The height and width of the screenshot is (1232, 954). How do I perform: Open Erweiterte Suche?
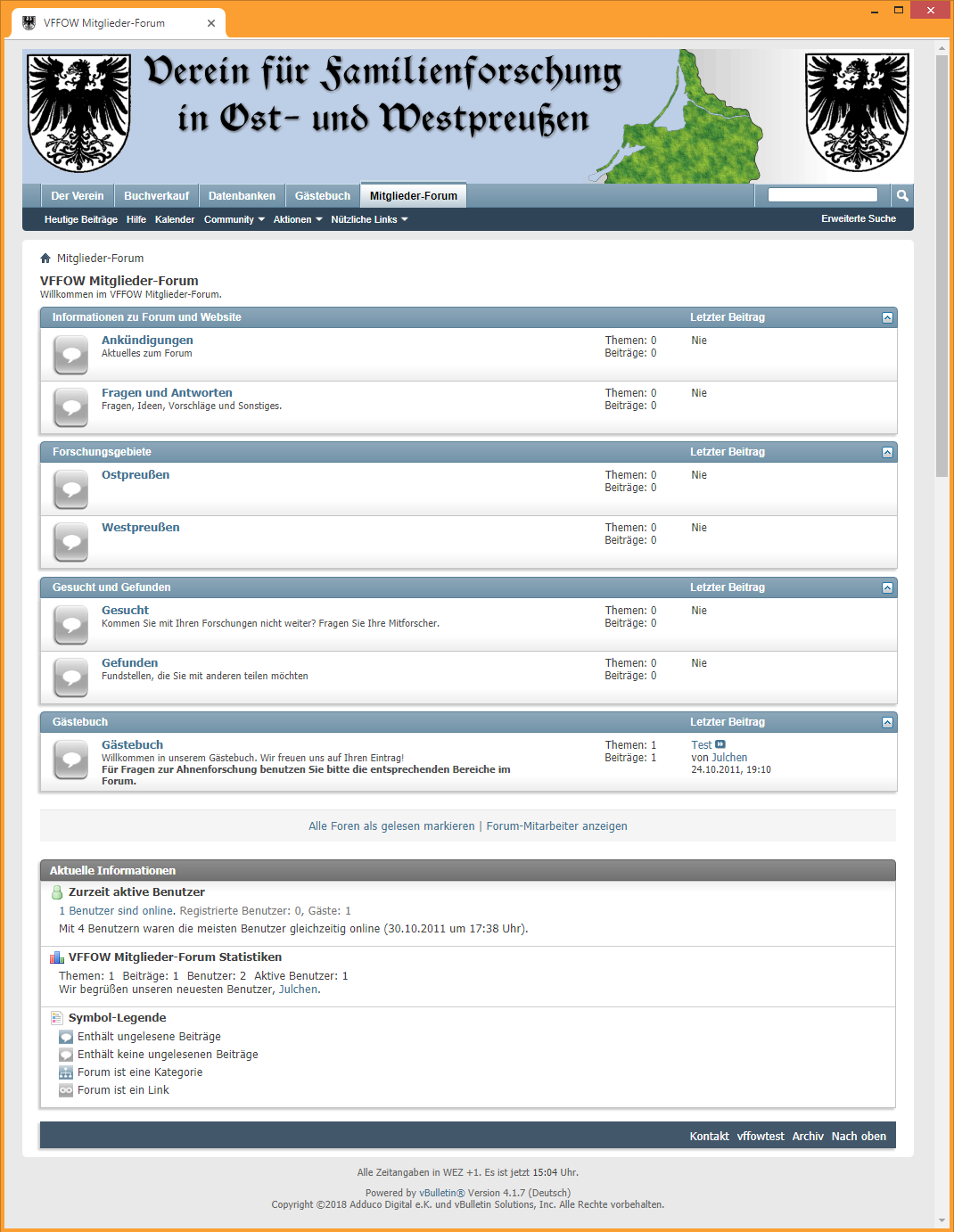point(859,218)
